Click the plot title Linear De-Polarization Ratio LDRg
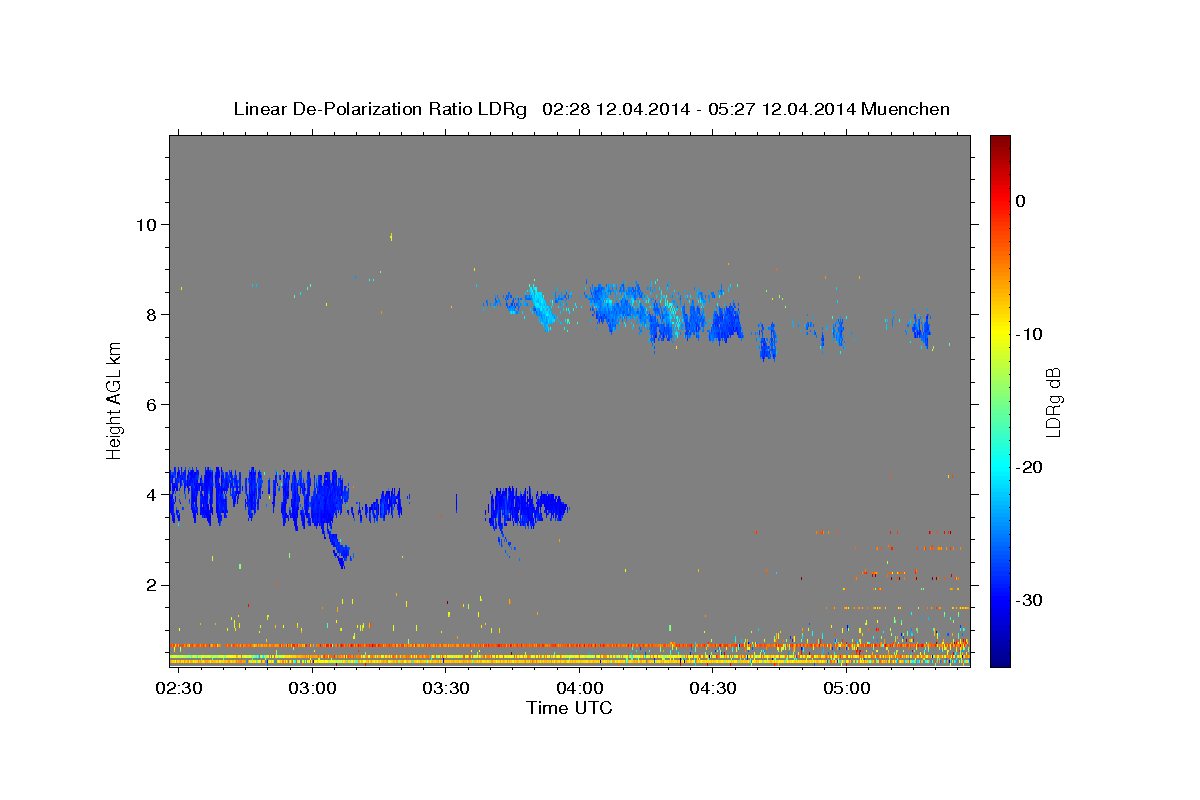Image resolution: width=1200 pixels, height=800 pixels. coord(379,109)
